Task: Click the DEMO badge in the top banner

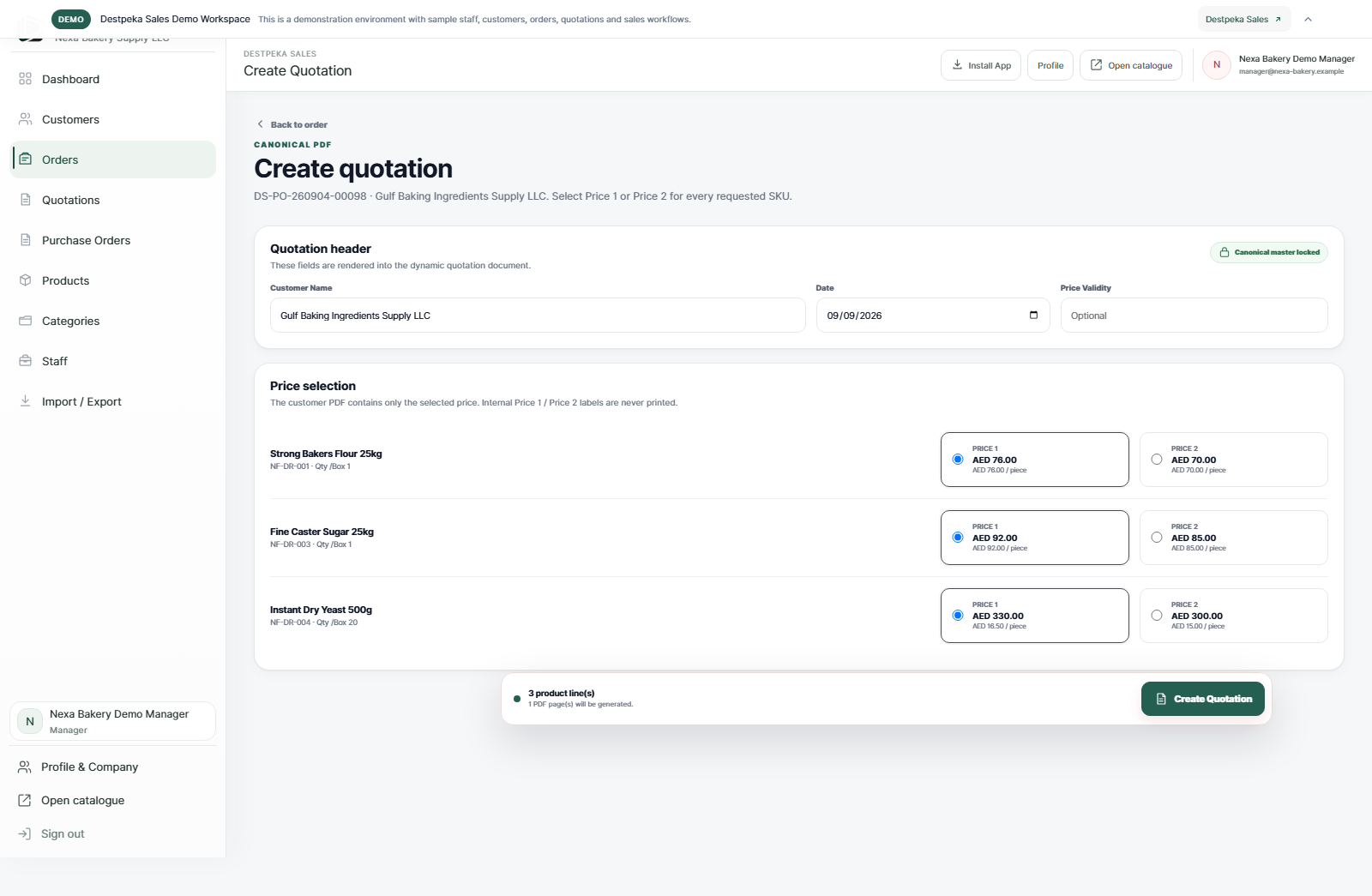Action: point(71,19)
